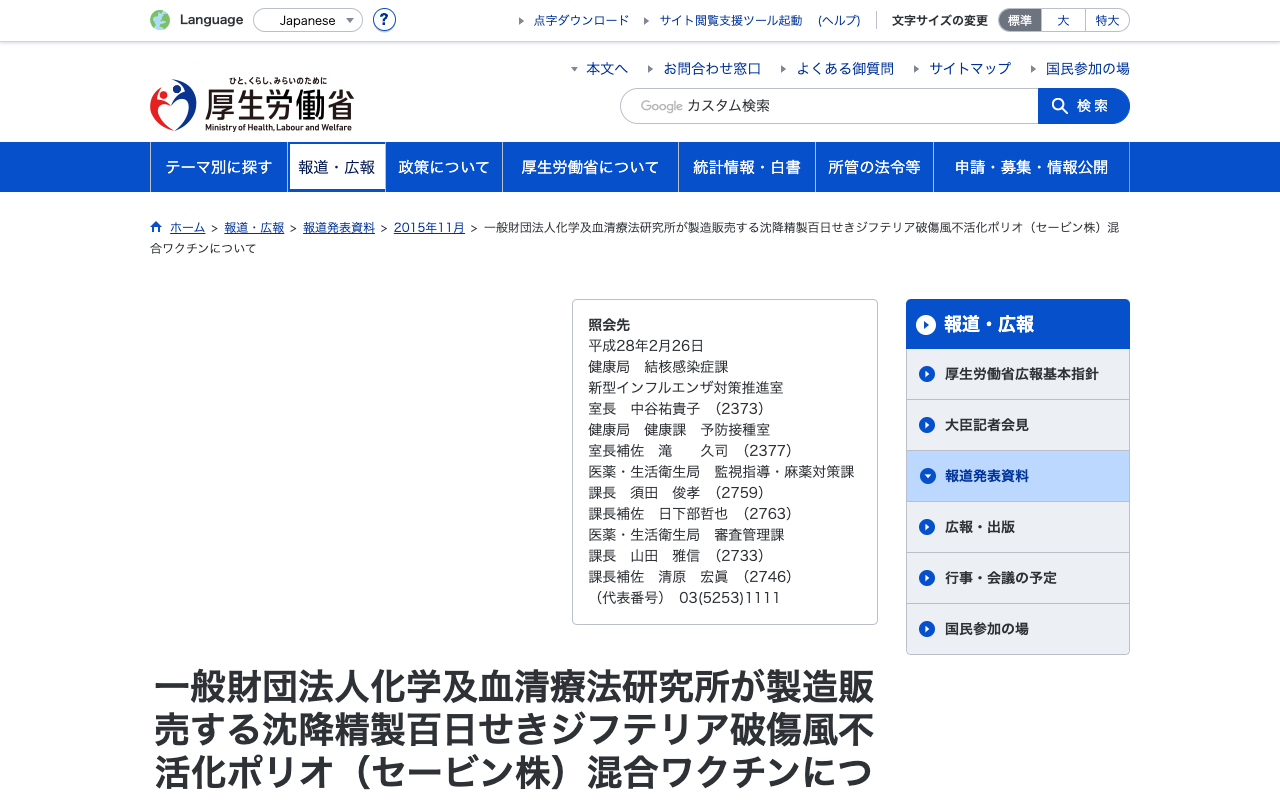Click the date 平成28年2月26日
Screen dimensions: 1280x800
point(646,346)
